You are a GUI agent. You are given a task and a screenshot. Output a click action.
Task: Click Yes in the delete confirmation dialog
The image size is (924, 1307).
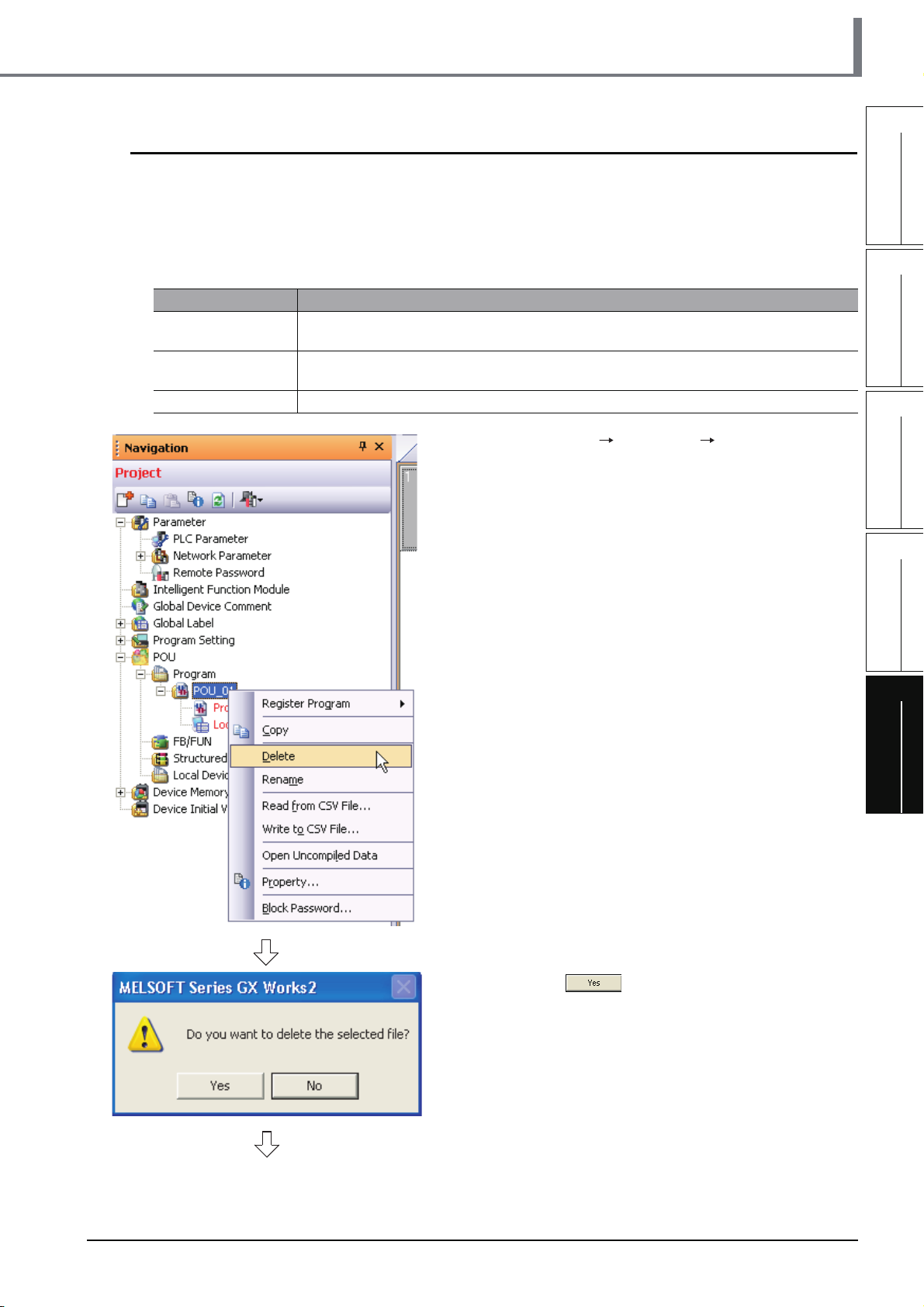[220, 1086]
